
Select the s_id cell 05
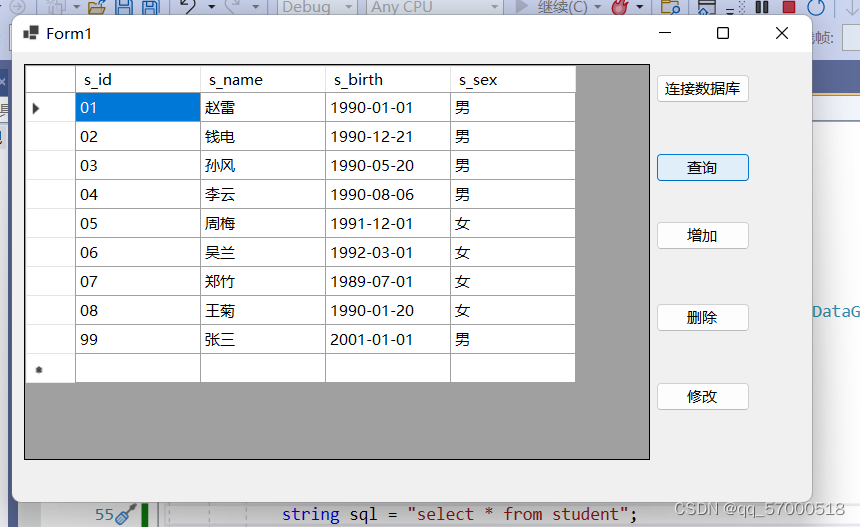[x=138, y=224]
